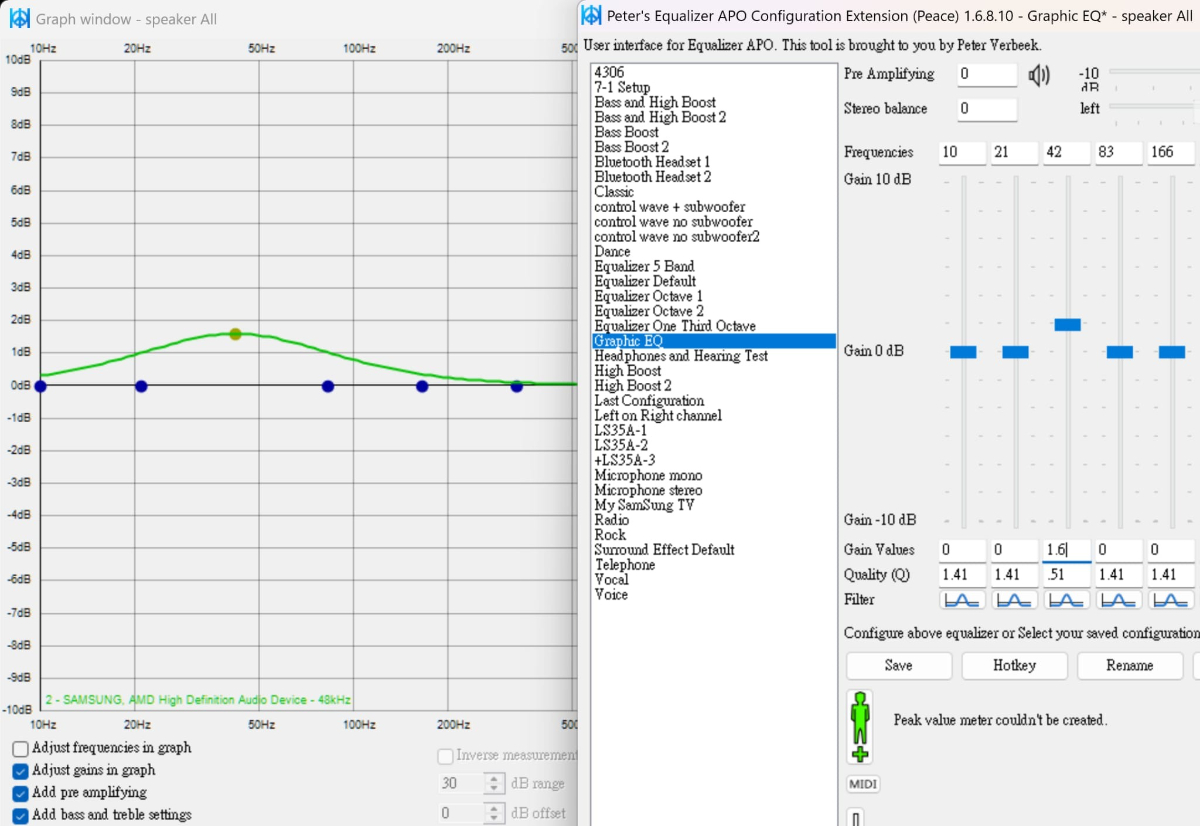Select the Classic configuration

614,192
